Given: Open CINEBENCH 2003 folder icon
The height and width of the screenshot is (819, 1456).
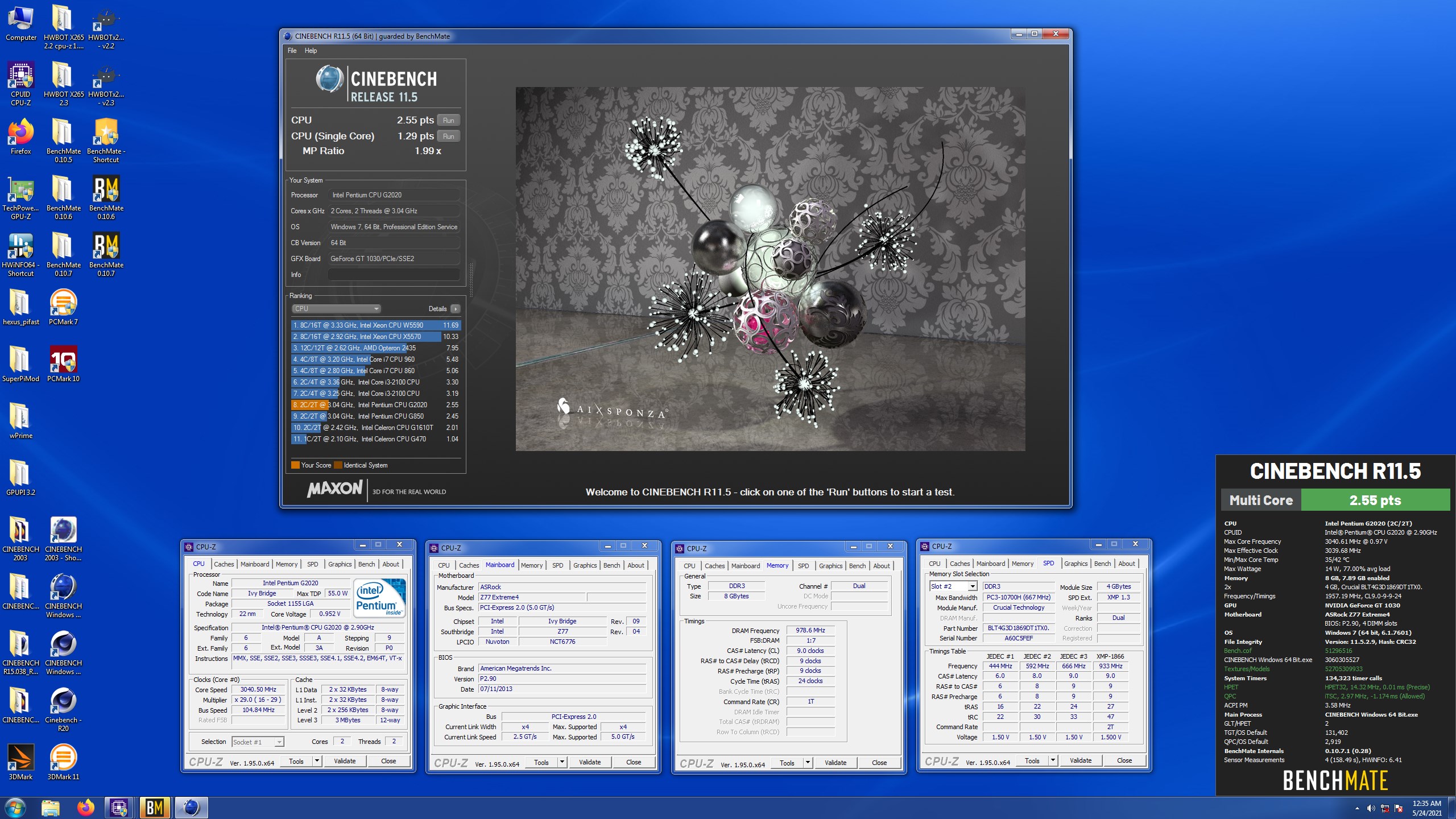Looking at the screenshot, I should pos(20,539).
